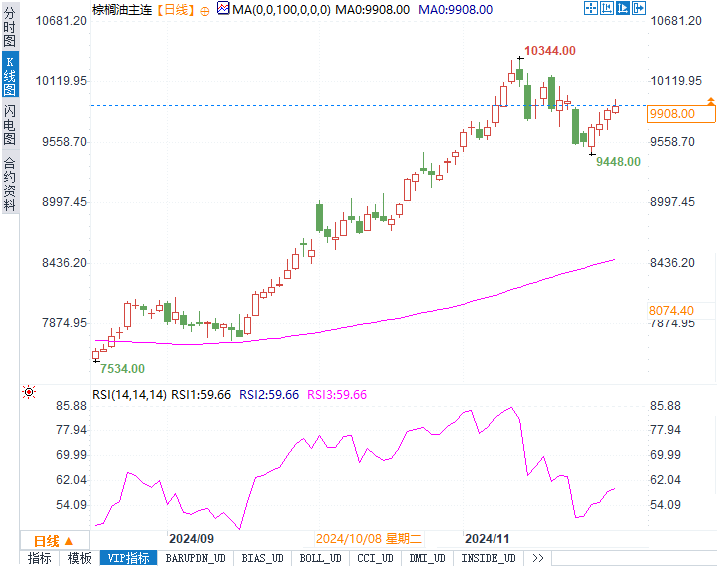Viewport: 717px width, 566px height.
Task: Apply the DMI_UD indicator
Action: tap(428, 558)
